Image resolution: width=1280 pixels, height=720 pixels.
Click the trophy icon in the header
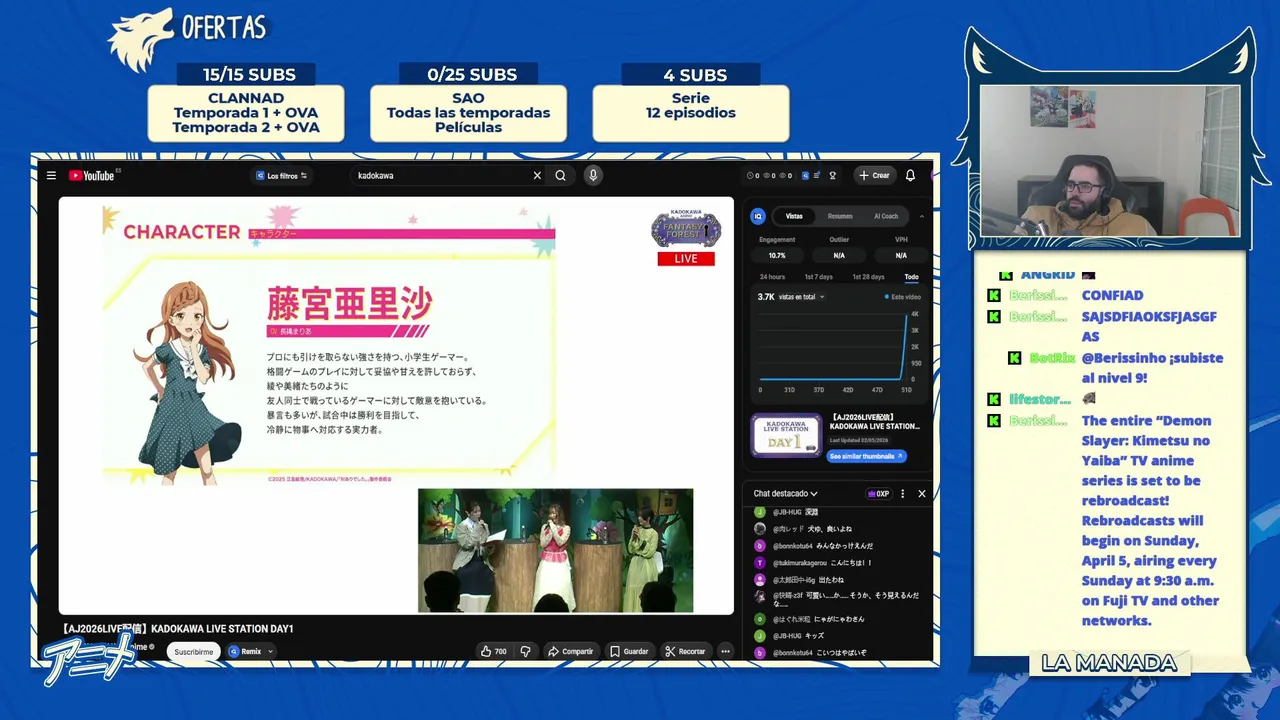pyautogui.click(x=832, y=175)
